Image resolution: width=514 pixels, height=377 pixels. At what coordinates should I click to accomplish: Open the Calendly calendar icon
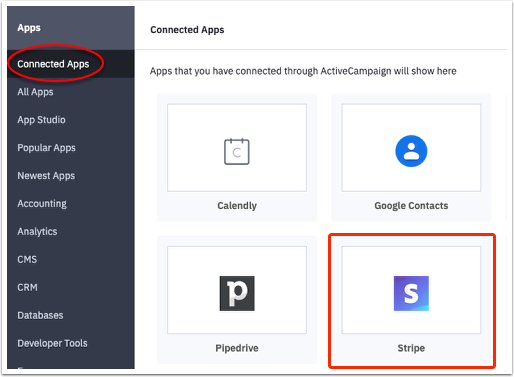(x=237, y=151)
